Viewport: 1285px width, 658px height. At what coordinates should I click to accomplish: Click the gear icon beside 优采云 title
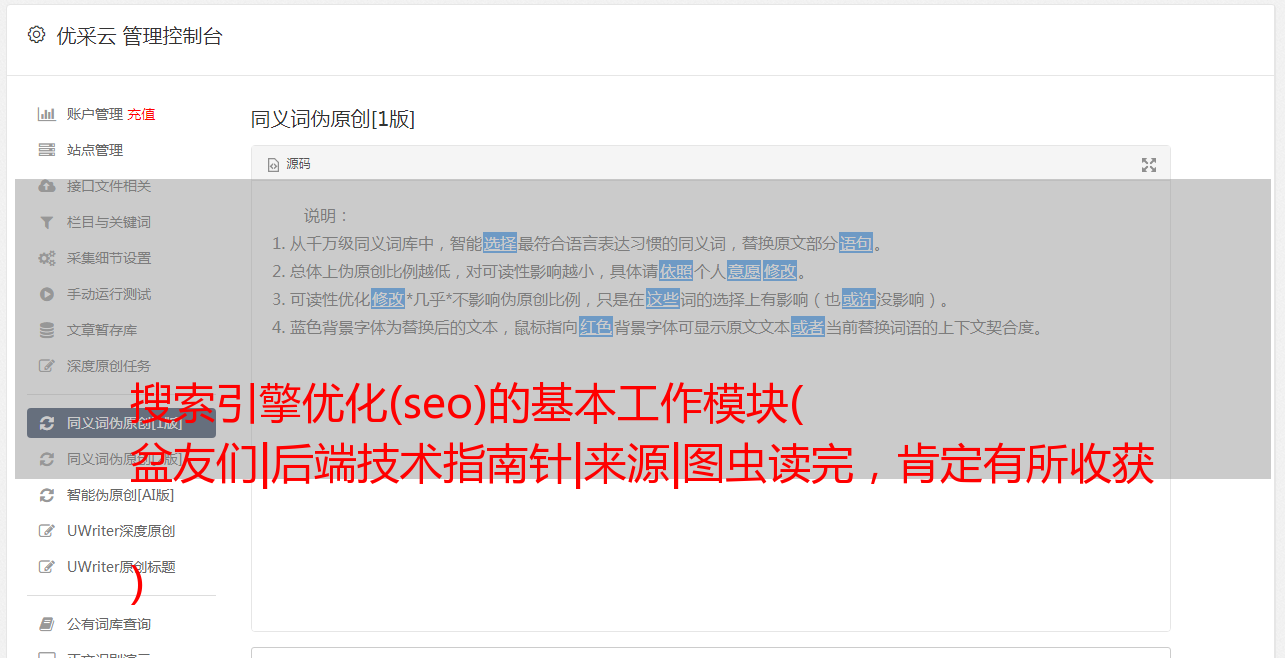coord(36,35)
